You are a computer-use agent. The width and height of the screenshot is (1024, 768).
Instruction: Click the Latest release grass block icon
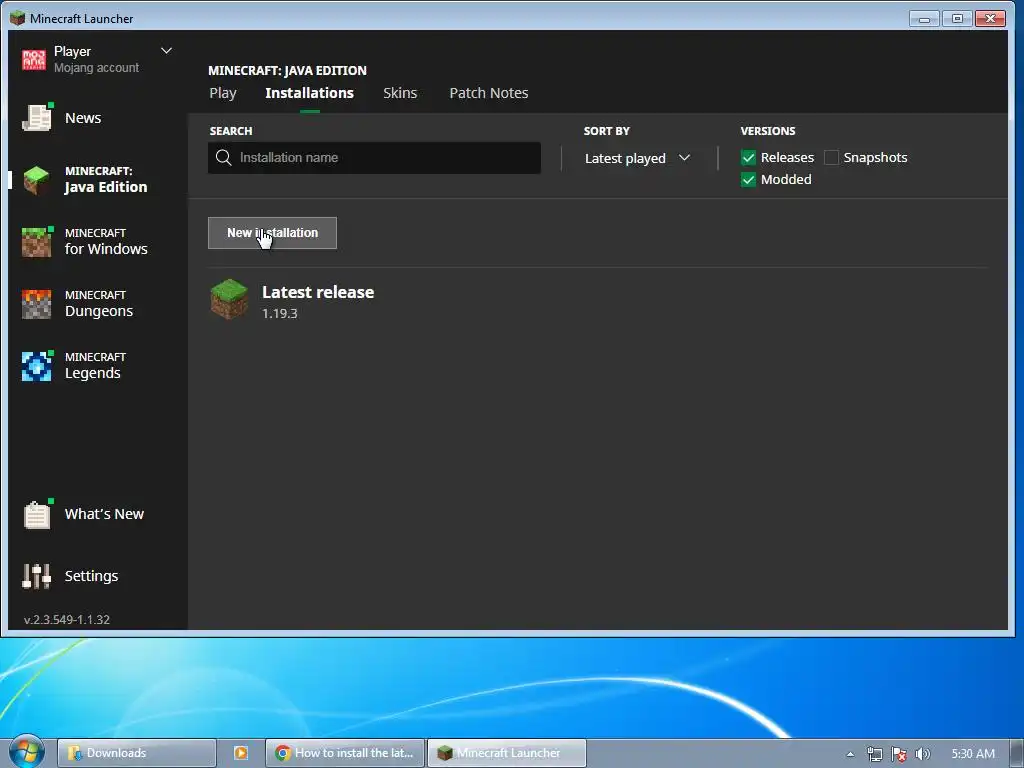click(229, 299)
